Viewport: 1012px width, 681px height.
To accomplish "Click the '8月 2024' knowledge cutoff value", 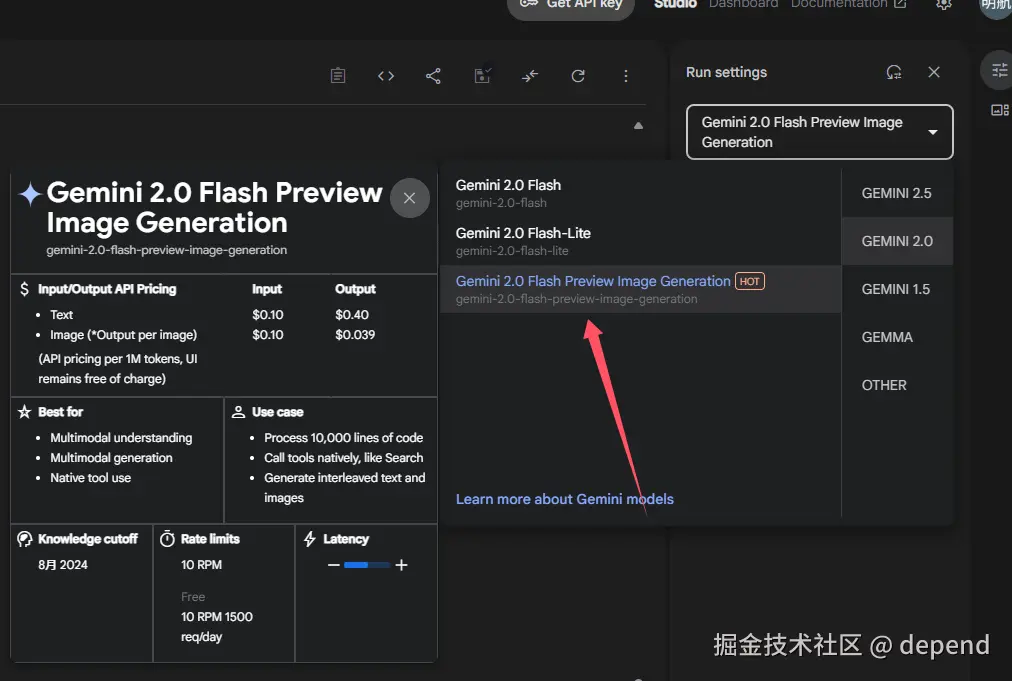I will 63,565.
